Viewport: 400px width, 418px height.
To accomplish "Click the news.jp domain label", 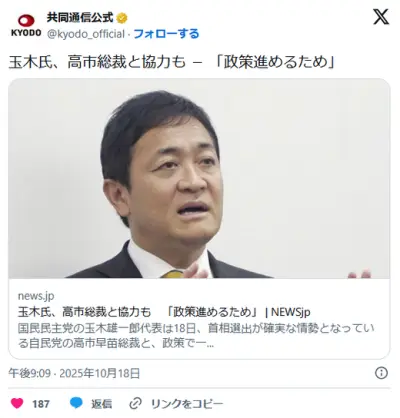I will tap(36, 296).
